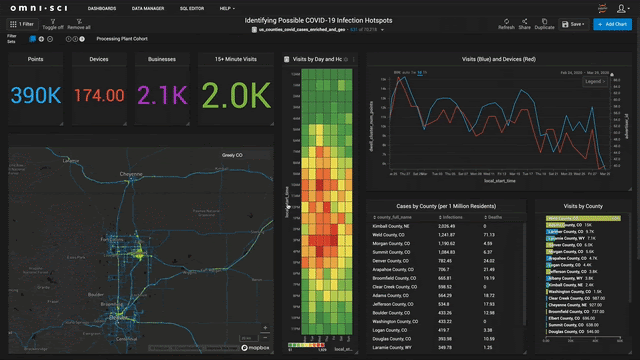Viewport: 640px width, 360px height.
Task: Click the line chart date range label
Action: pyautogui.click(x=584, y=72)
